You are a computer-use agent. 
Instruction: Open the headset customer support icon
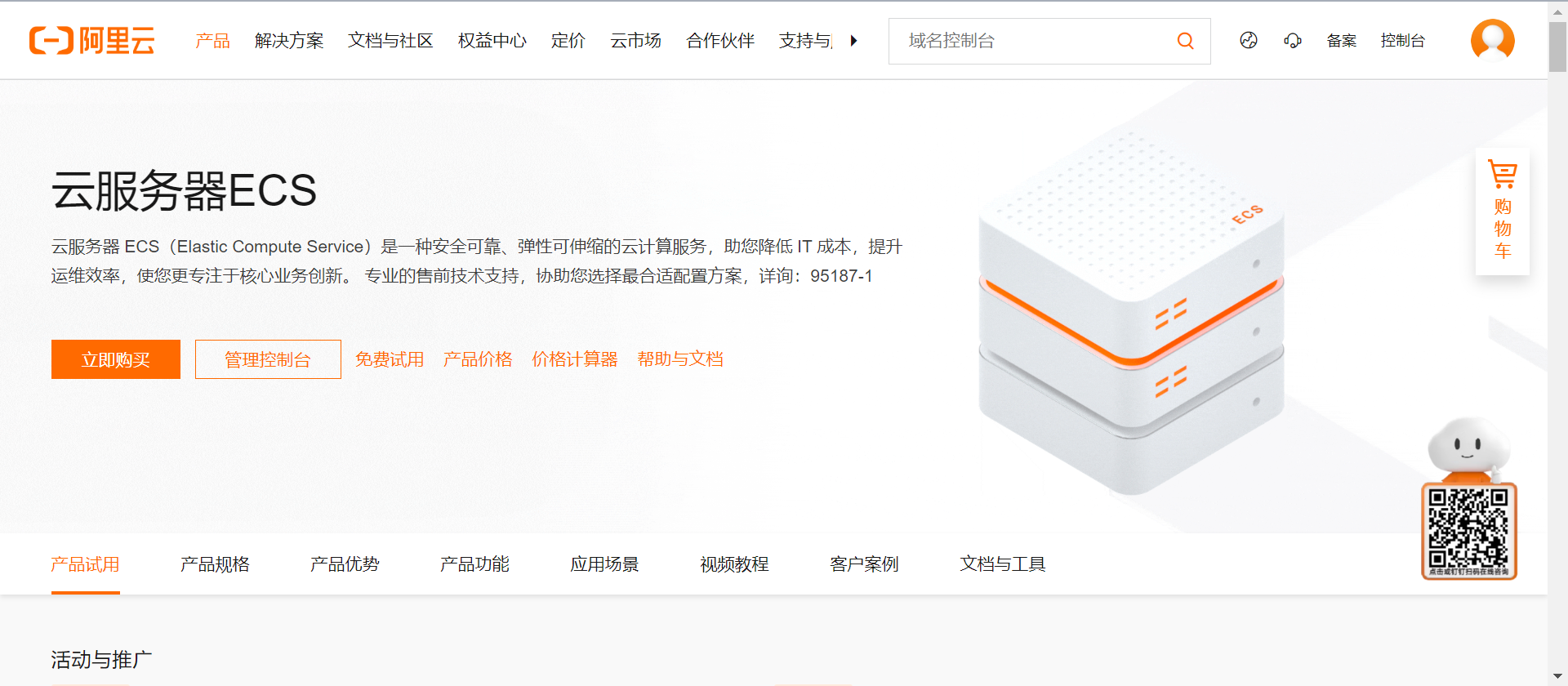(x=1293, y=40)
